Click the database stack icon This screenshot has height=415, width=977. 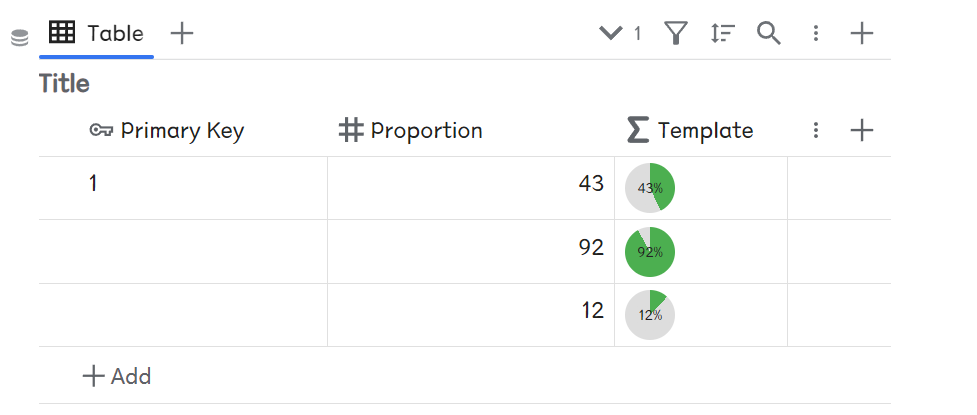tap(19, 39)
